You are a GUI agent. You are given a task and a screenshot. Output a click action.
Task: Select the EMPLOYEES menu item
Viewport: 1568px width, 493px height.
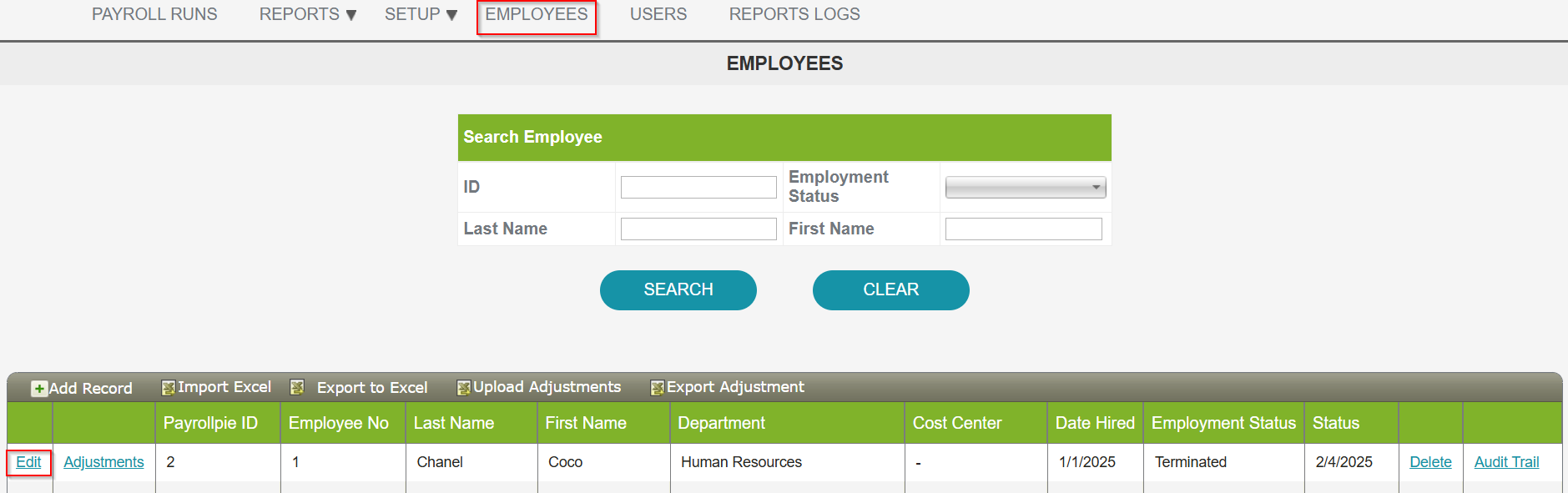pyautogui.click(x=537, y=14)
